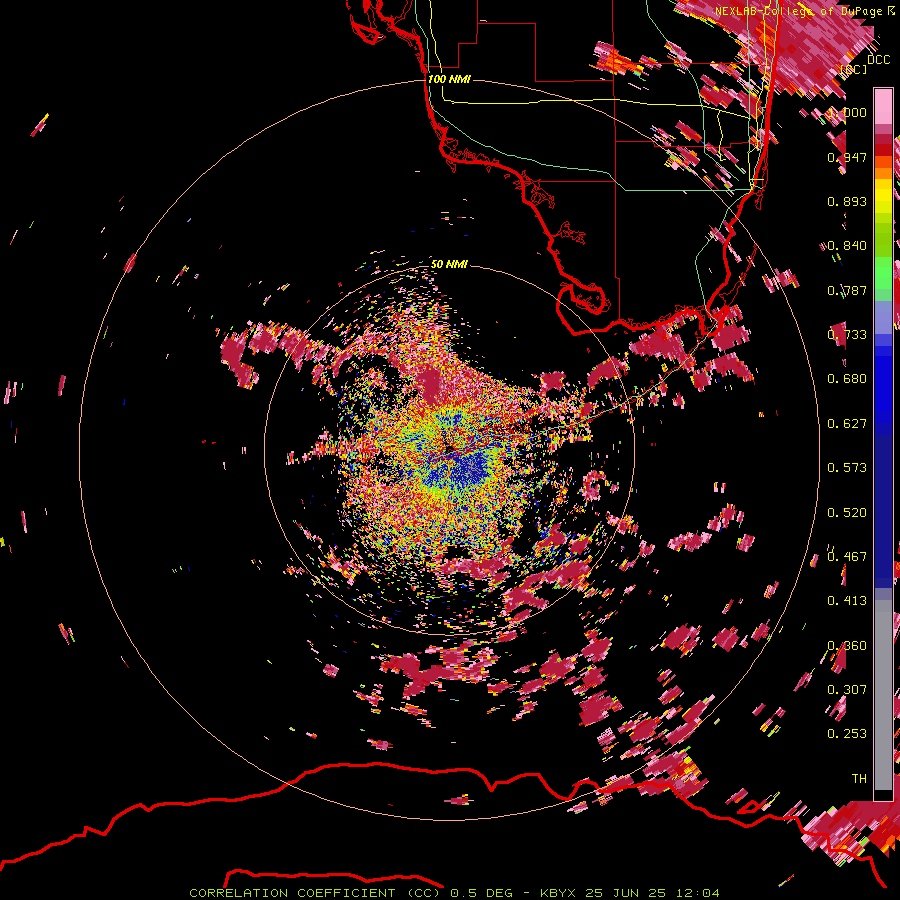Select the 0.627 scale value
The width and height of the screenshot is (900, 900).
pos(847,424)
